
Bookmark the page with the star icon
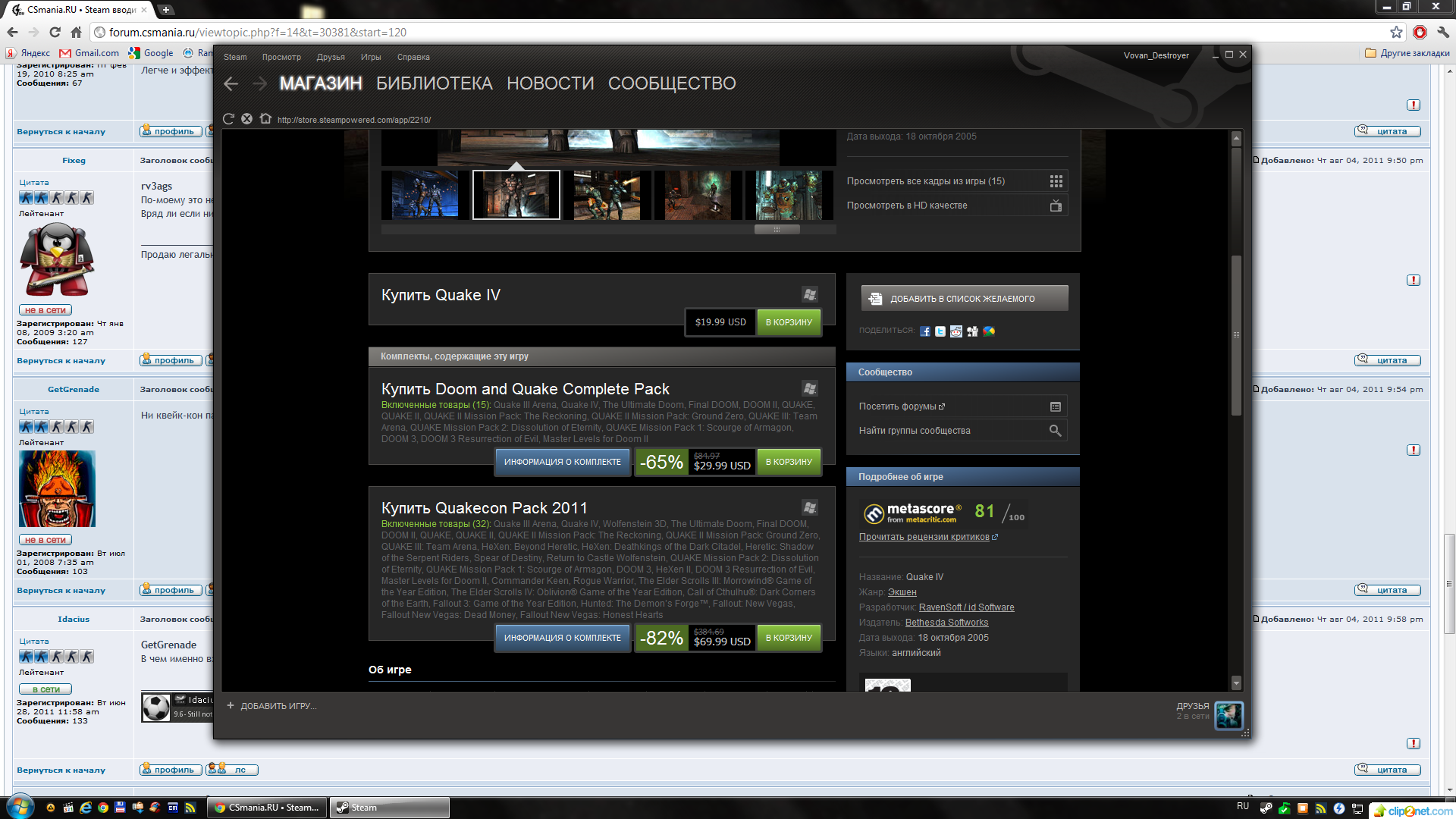(1396, 32)
